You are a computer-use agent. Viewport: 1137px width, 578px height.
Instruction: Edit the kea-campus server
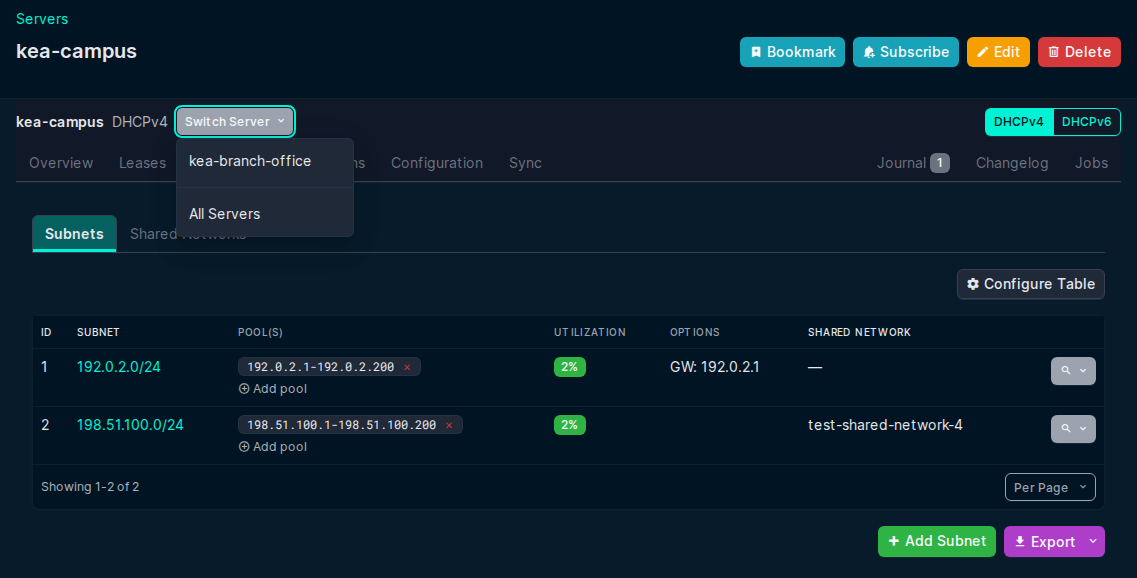pos(998,52)
